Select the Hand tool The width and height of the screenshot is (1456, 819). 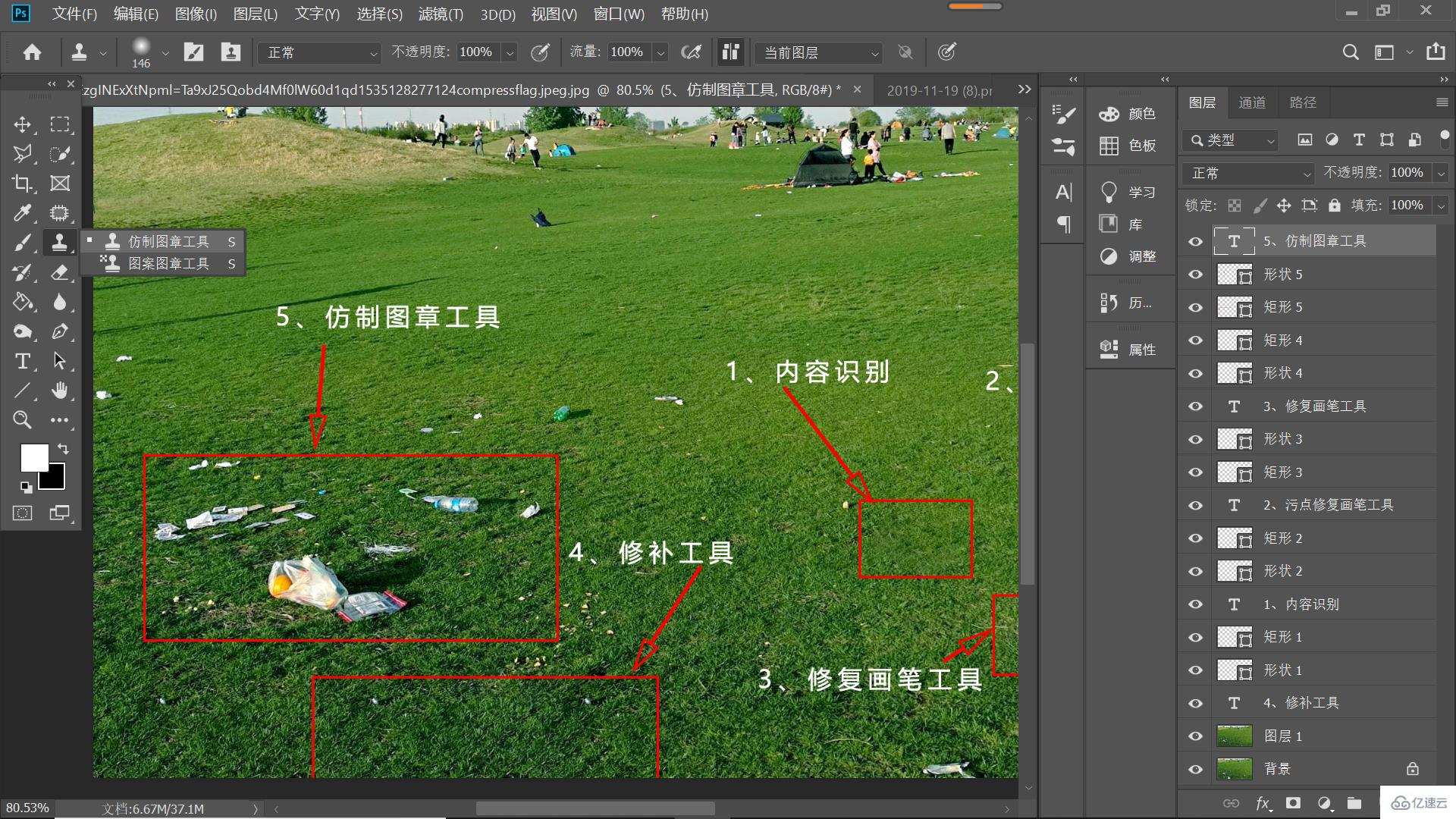pyautogui.click(x=60, y=391)
